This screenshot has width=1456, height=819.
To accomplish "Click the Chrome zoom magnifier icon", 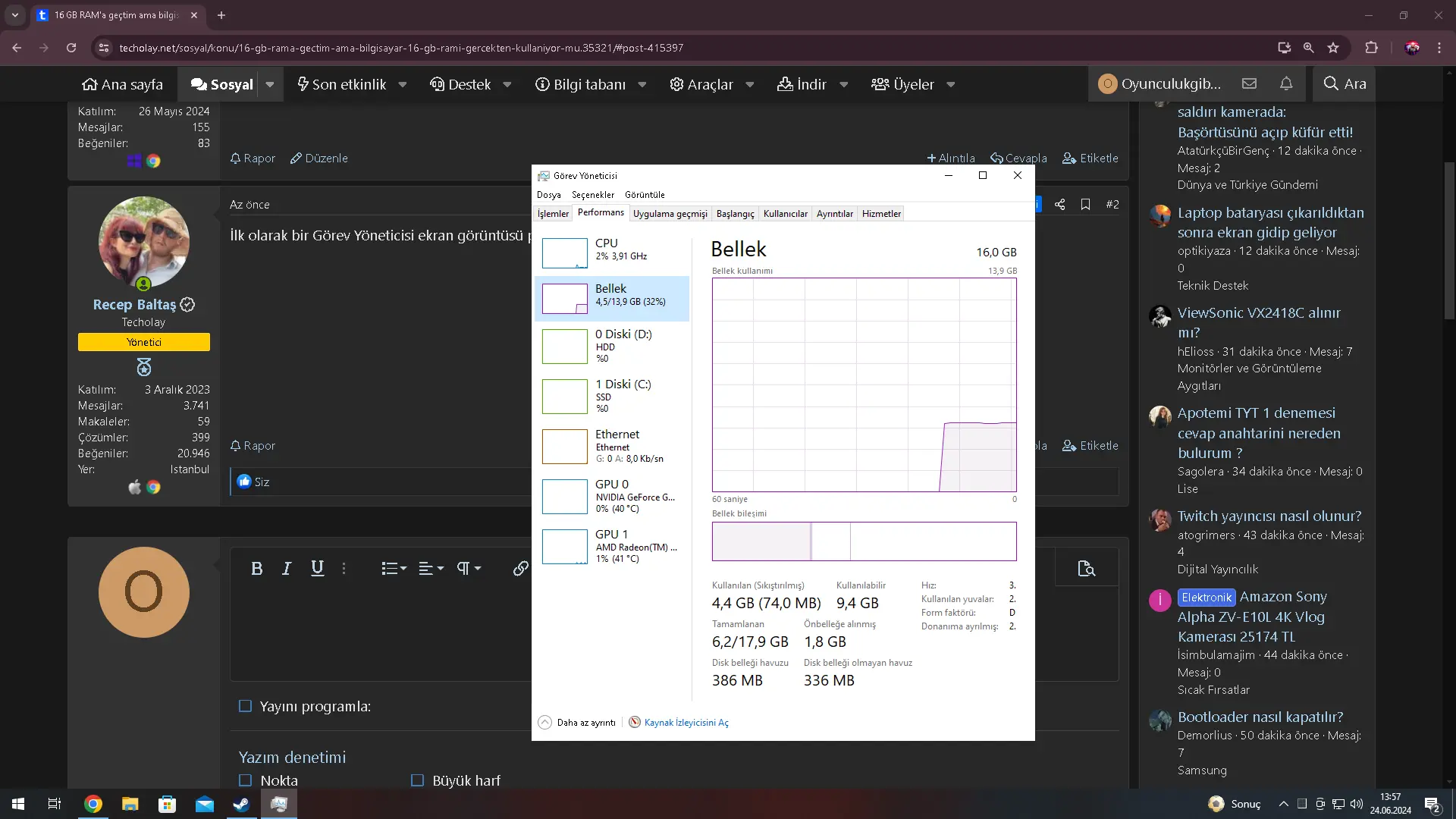I will pyautogui.click(x=1308, y=47).
